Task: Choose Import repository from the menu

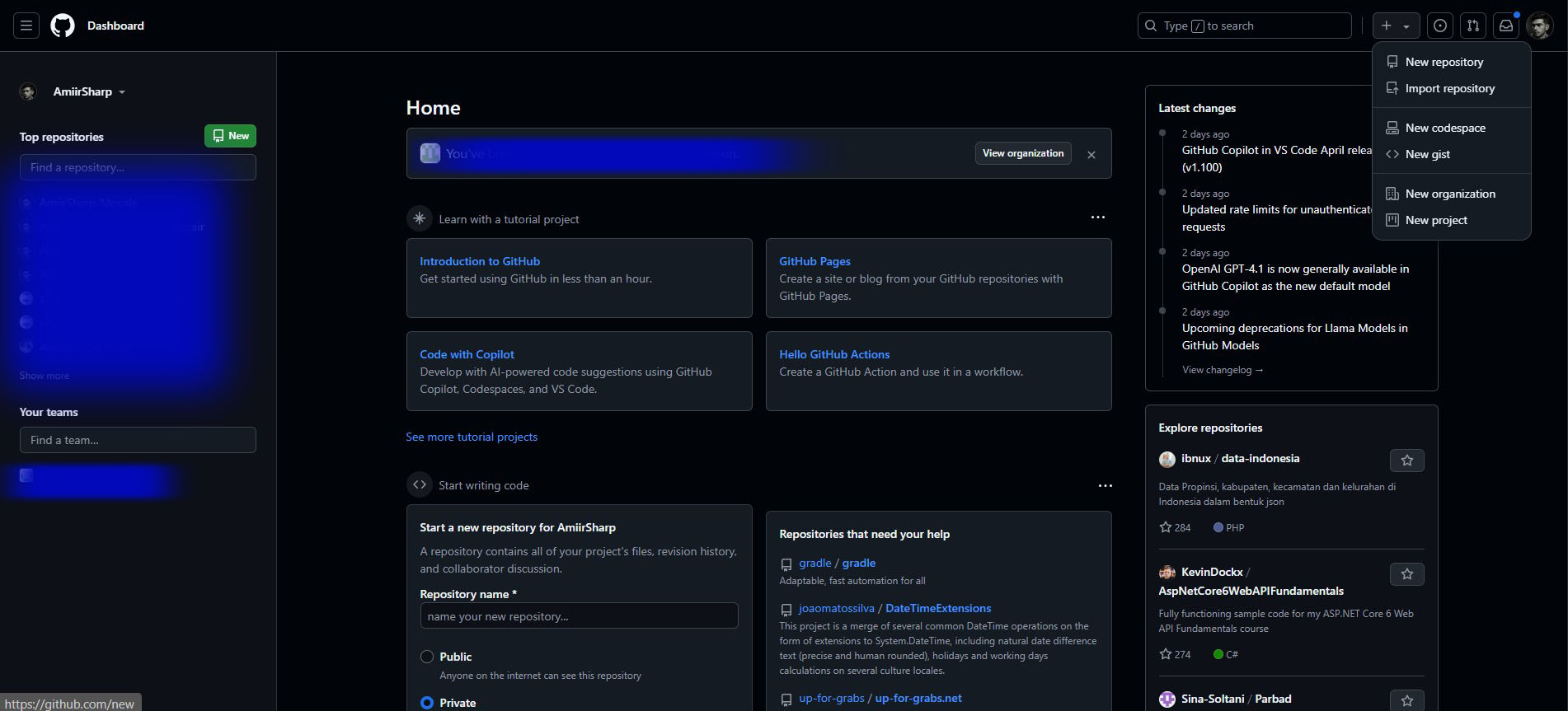Action: tap(1451, 88)
